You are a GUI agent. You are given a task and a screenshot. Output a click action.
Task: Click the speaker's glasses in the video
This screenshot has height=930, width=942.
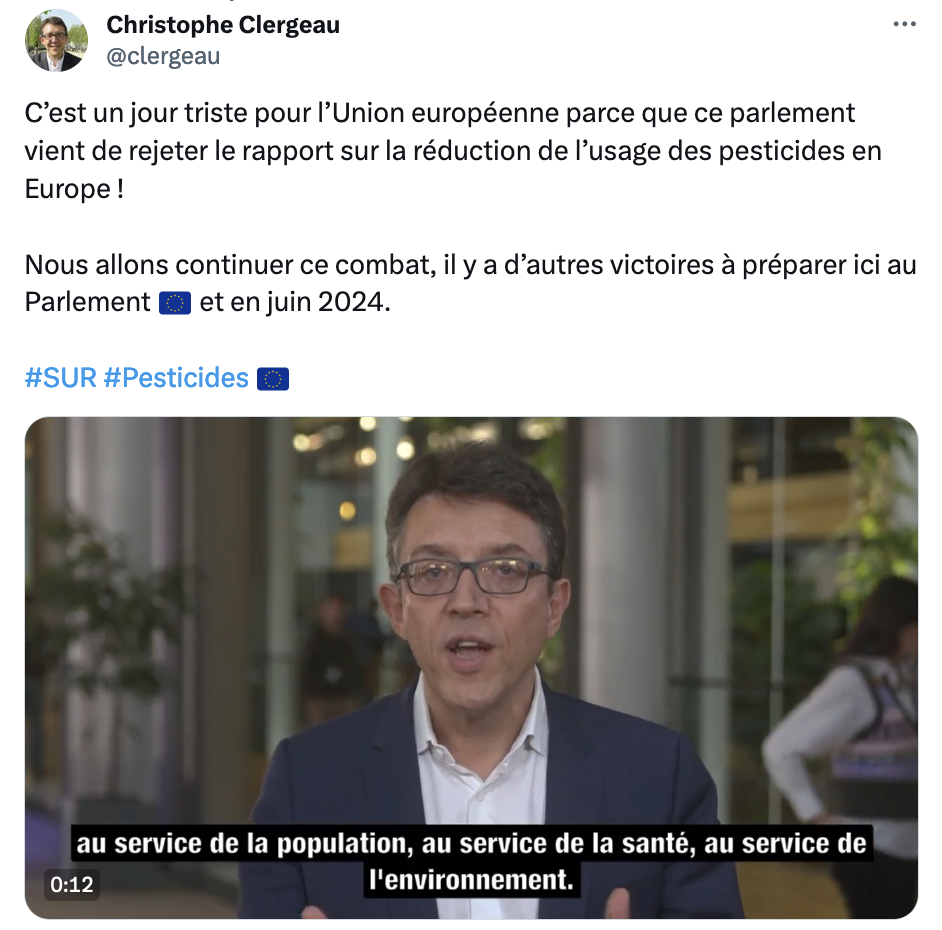point(473,577)
